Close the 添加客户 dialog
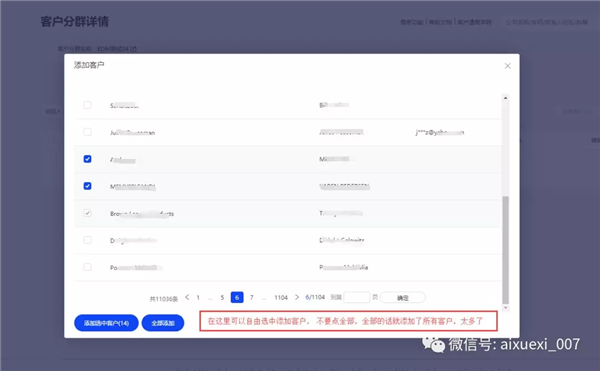 tap(507, 66)
